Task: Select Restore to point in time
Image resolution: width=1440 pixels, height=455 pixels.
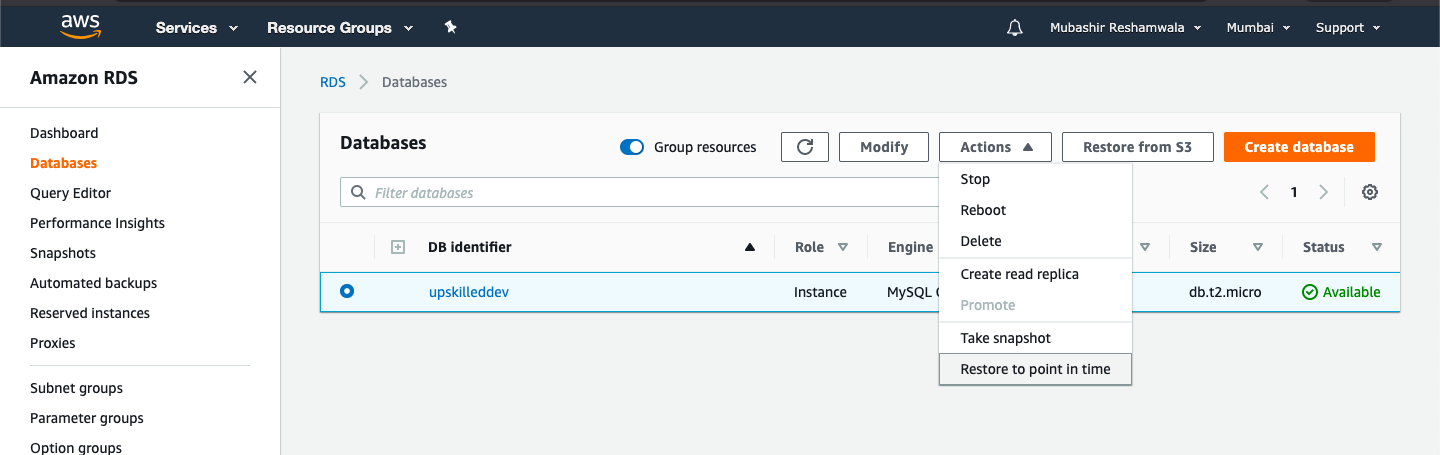Action: (x=1035, y=369)
